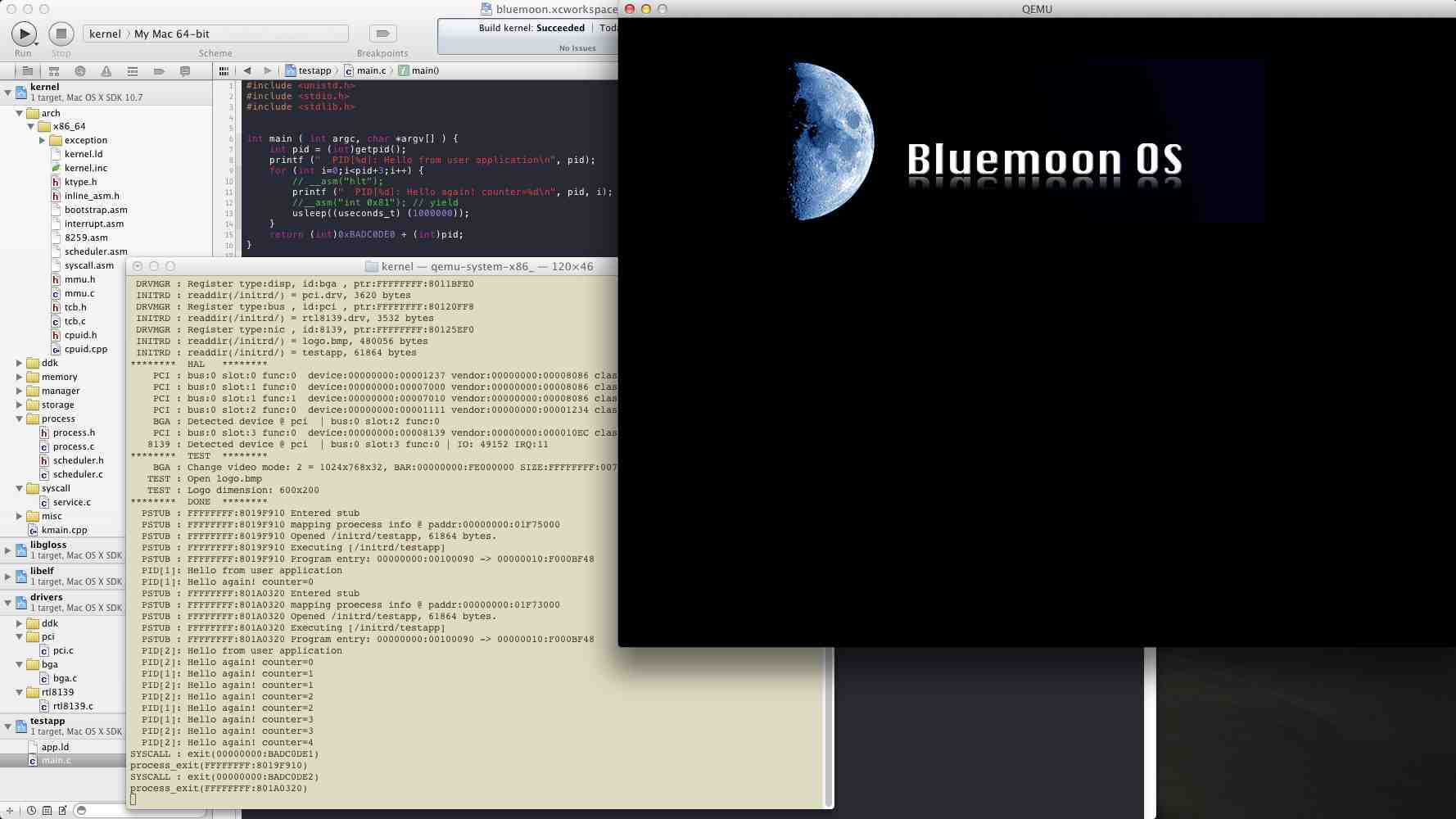The image size is (1456, 819).
Task: Expand the misc folder
Action: coord(20,517)
